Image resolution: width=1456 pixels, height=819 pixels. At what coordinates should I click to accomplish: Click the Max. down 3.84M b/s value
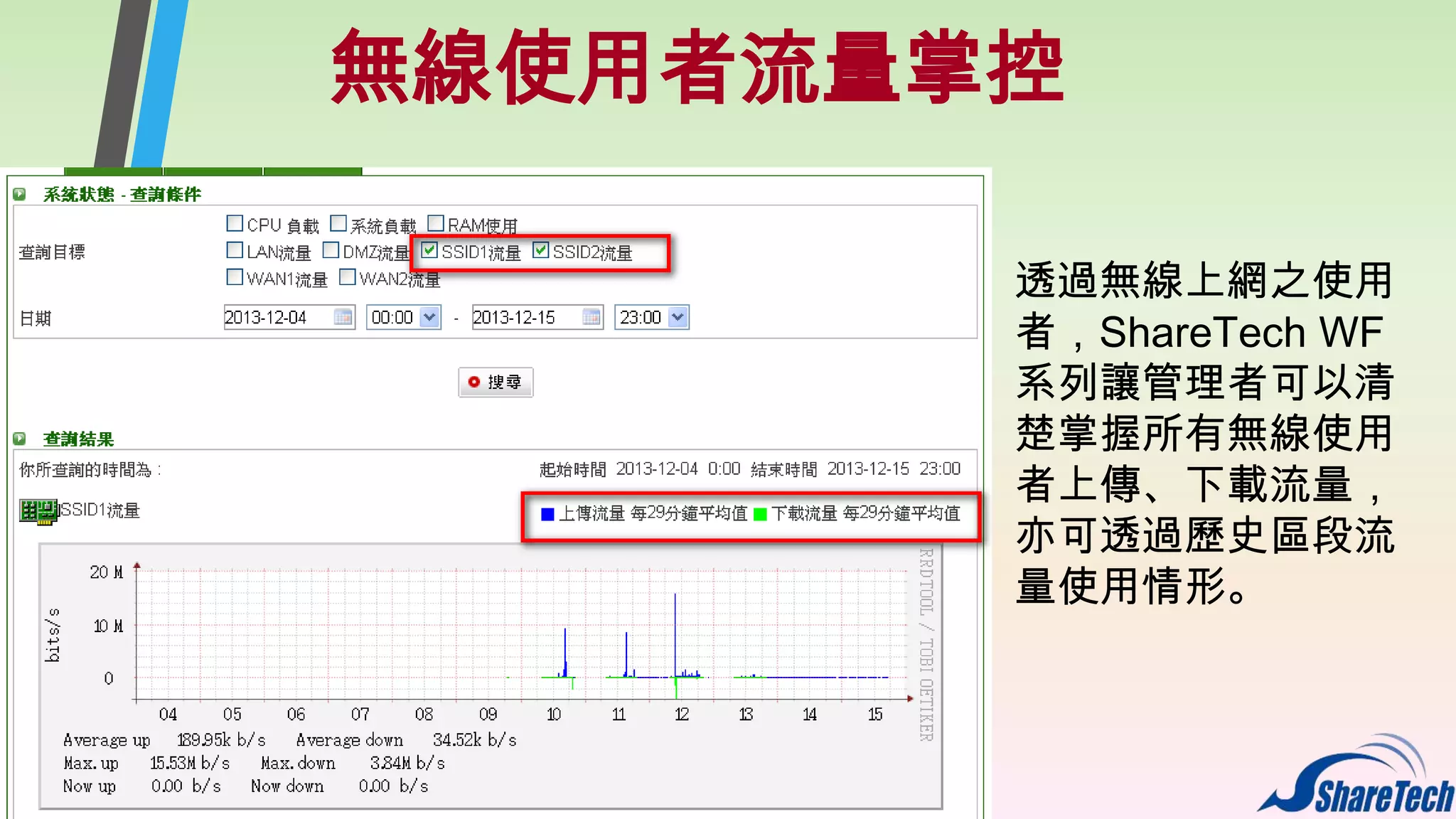(407, 764)
